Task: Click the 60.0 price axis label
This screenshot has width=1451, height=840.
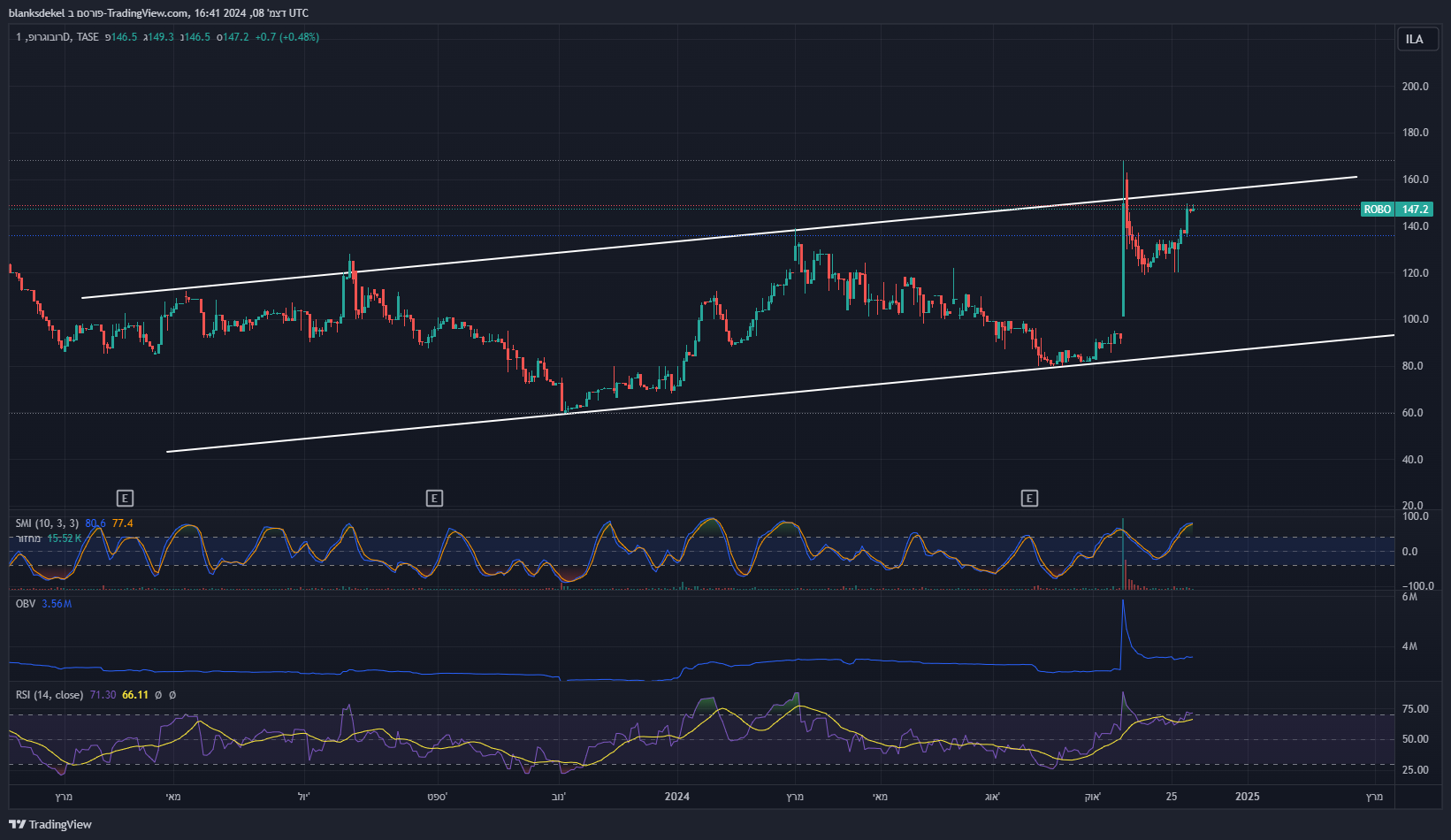Action: coord(1413,413)
